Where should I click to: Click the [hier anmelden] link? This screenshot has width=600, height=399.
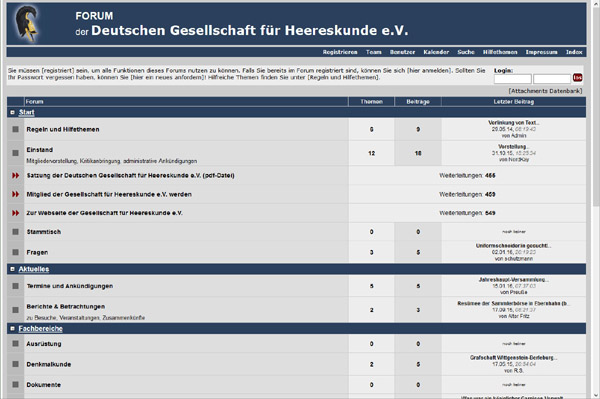[x=429, y=71]
